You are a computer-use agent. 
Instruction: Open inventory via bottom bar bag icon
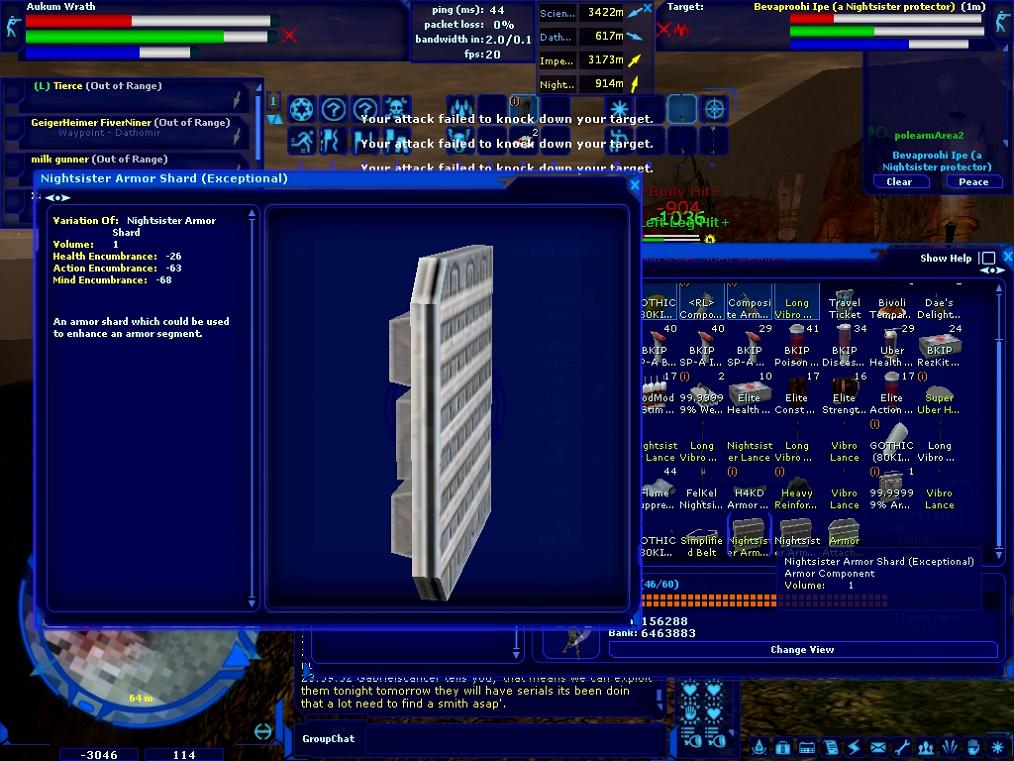tap(782, 747)
